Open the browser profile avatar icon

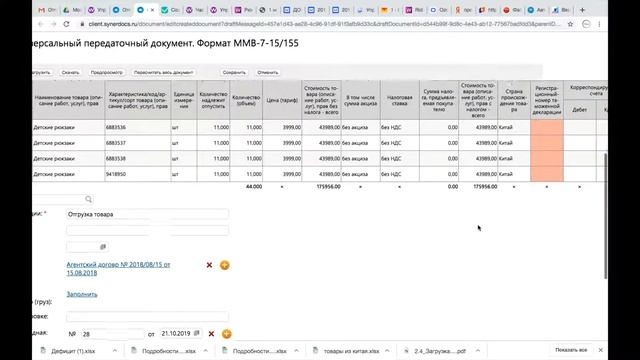(586, 24)
